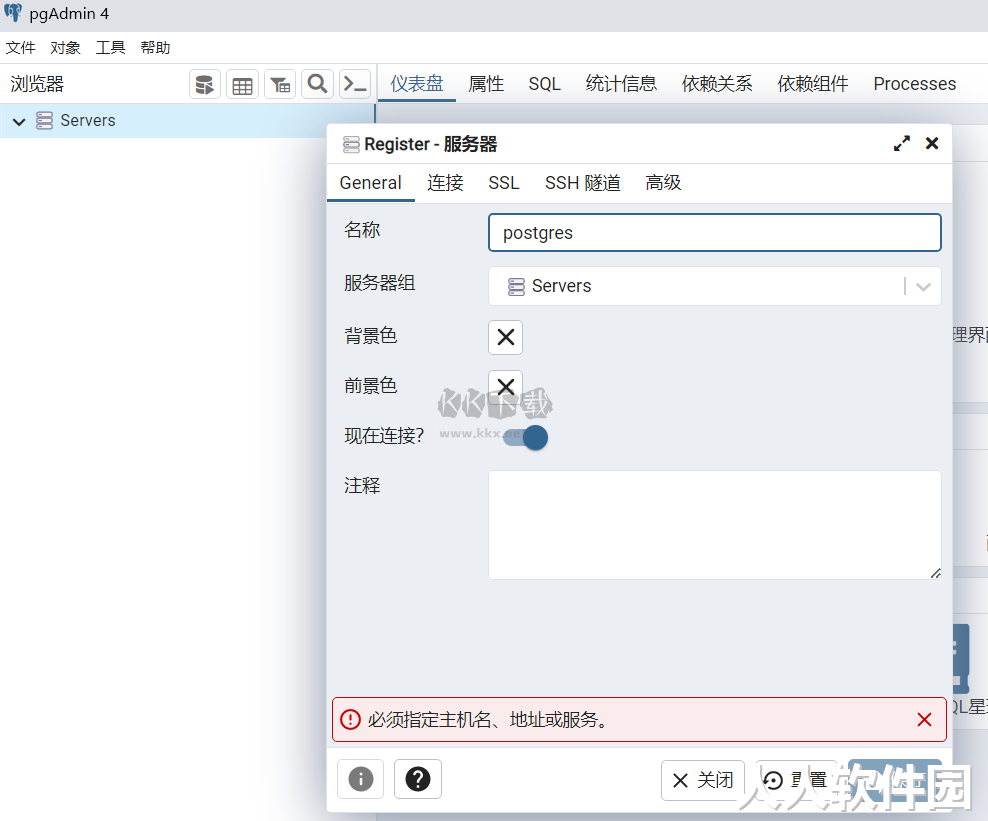Open the 服务器组 Servers dropdown
This screenshot has width=988, height=821.
(x=715, y=286)
